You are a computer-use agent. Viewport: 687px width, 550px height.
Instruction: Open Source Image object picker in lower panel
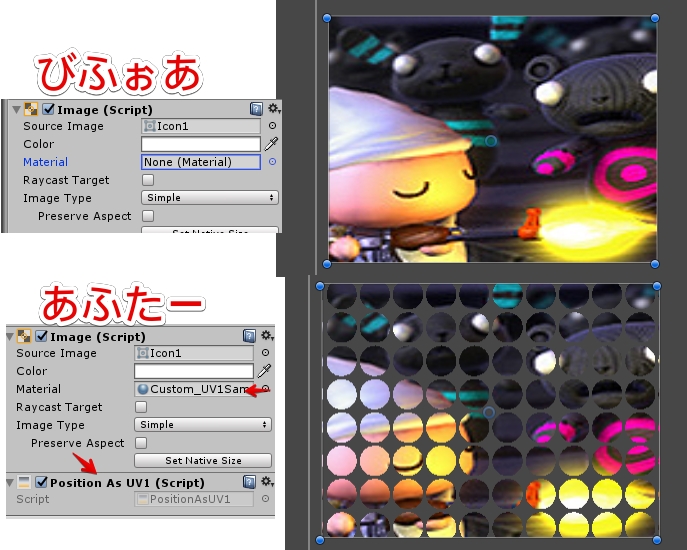click(265, 353)
